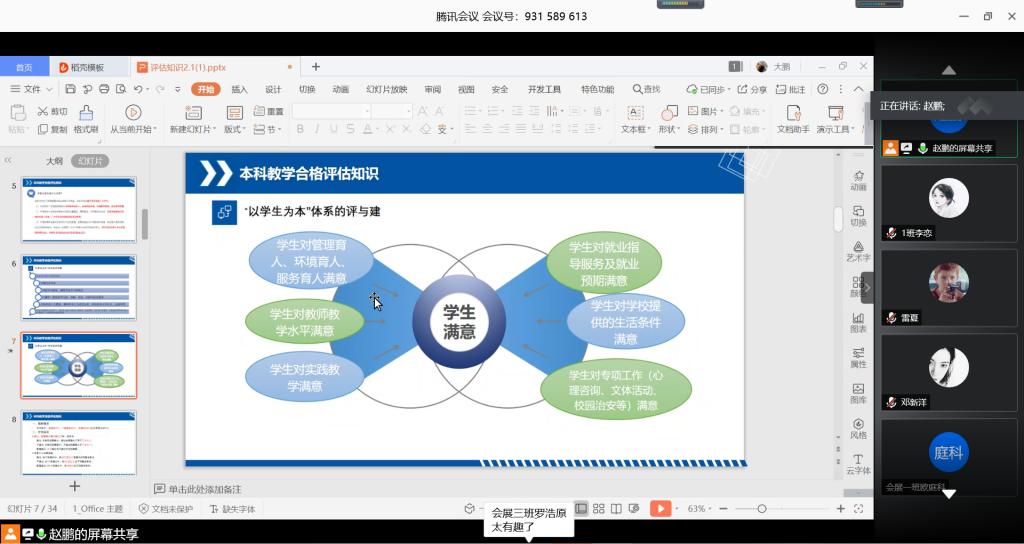Click the 分享 share icon
This screenshot has width=1024, height=544.
[x=743, y=89]
